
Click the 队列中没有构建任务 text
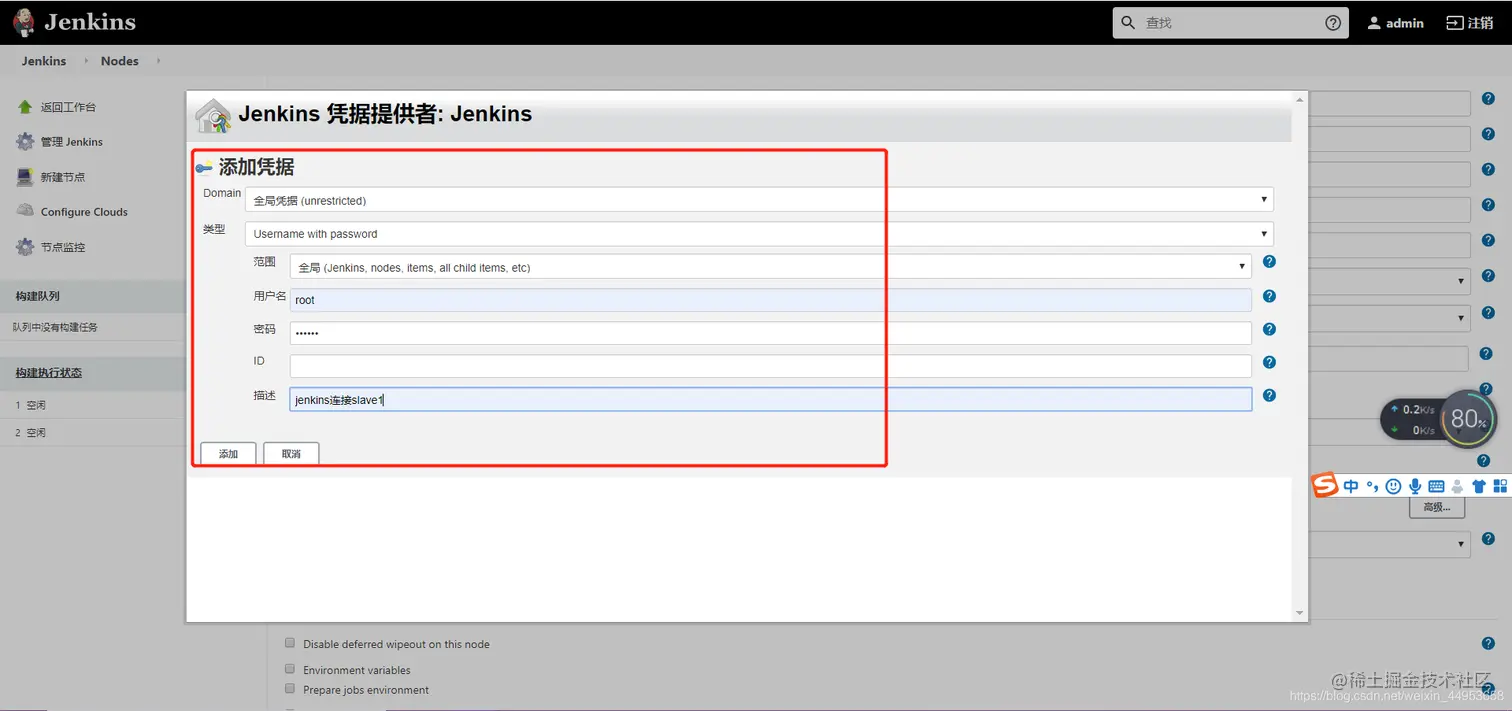(x=56, y=327)
